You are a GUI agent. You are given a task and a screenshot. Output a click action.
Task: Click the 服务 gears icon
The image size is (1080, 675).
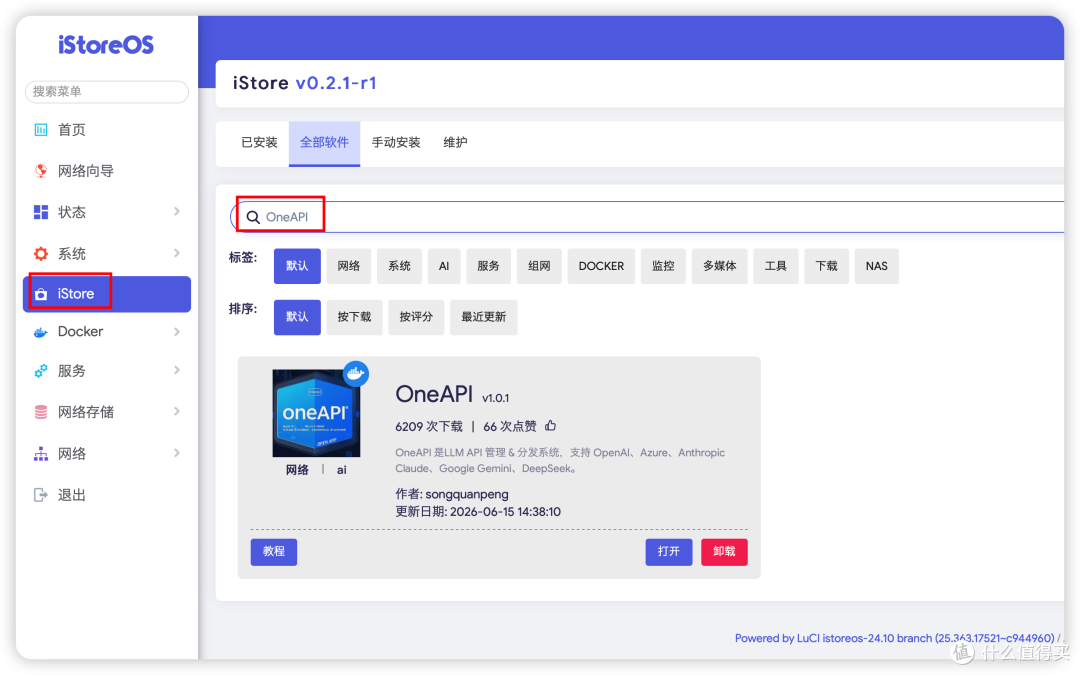pos(41,371)
